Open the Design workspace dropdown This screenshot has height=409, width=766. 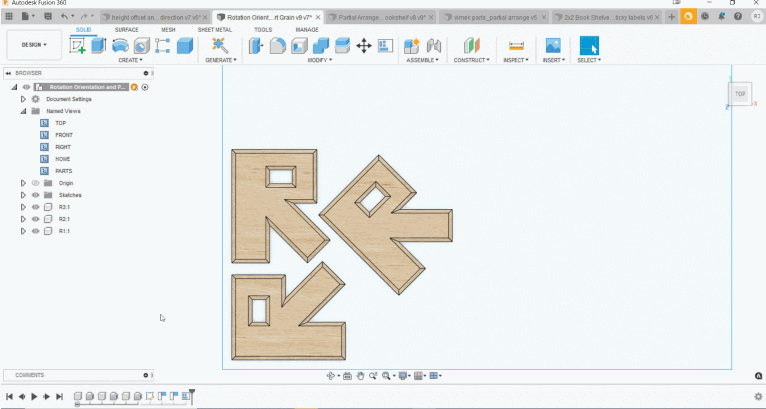tap(32, 45)
